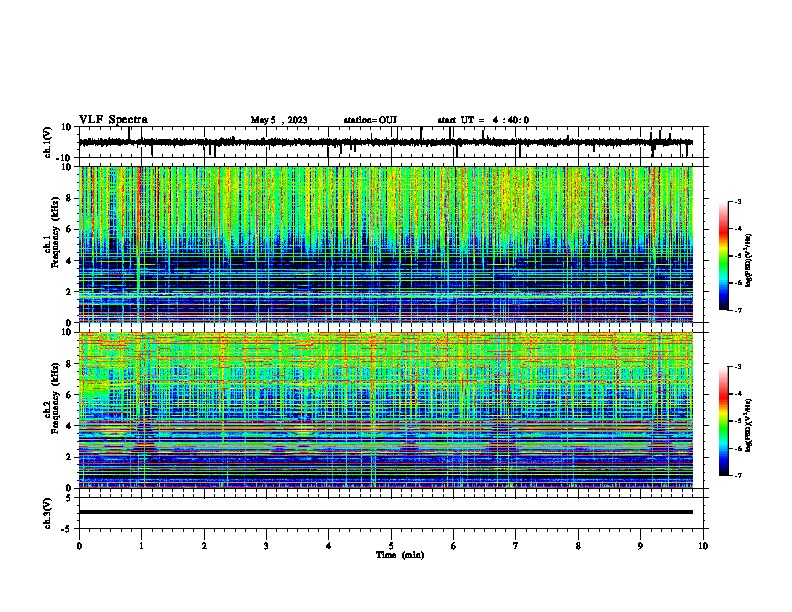This screenshot has width=792, height=612.
Task: Click the "station=OUI" header label
Action: point(370,120)
